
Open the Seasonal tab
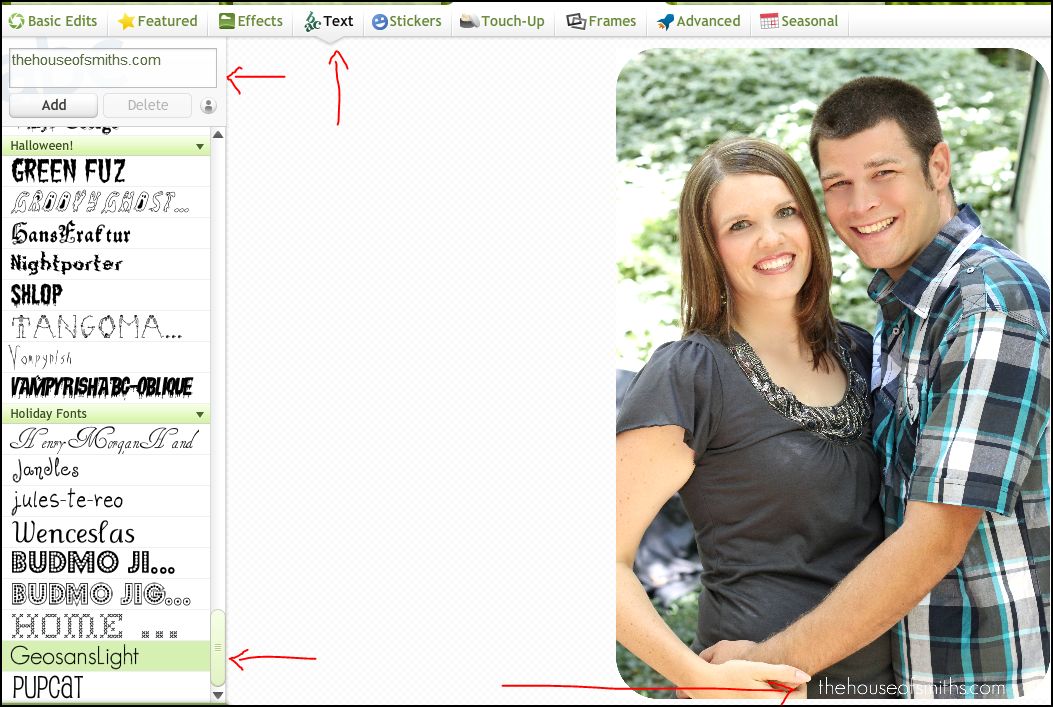[799, 21]
